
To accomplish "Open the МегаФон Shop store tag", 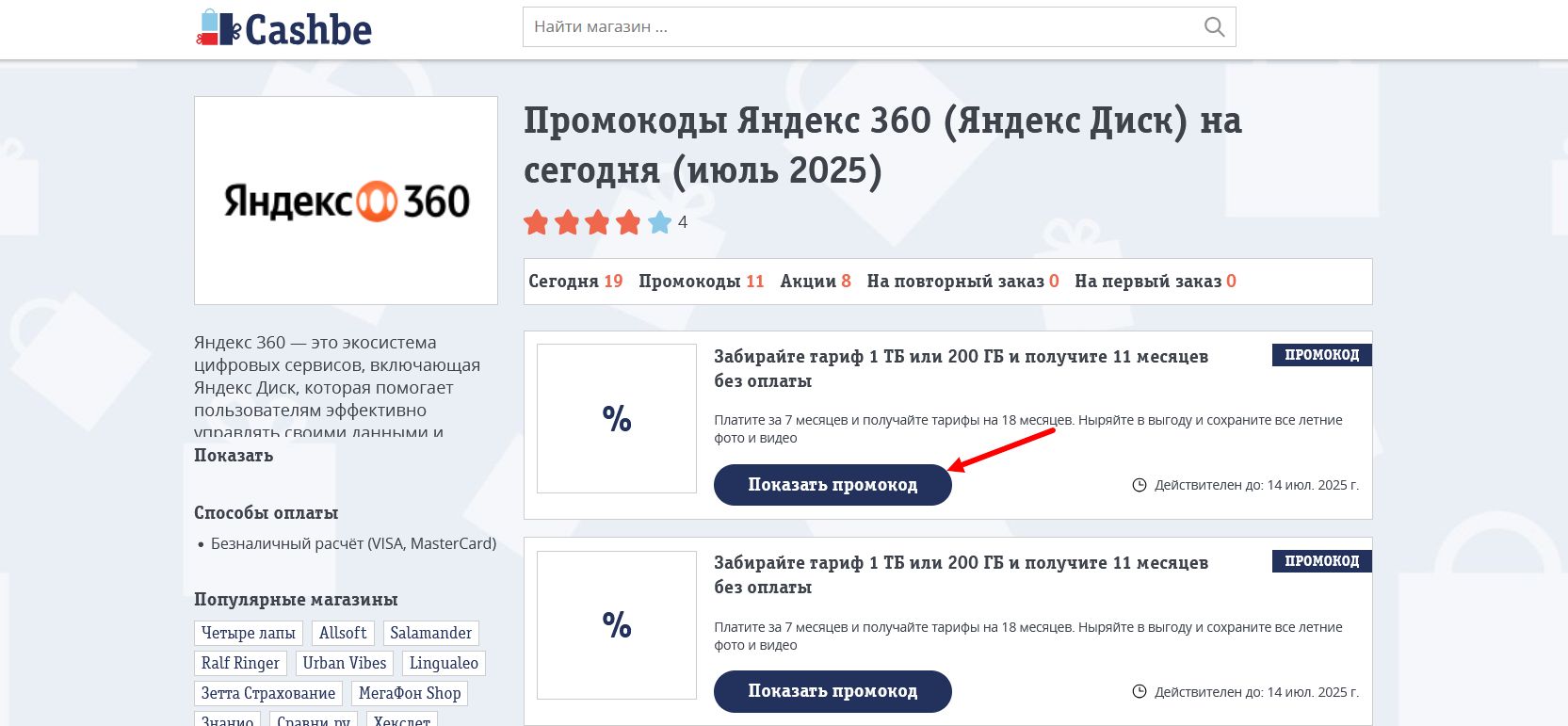I will (x=410, y=693).
